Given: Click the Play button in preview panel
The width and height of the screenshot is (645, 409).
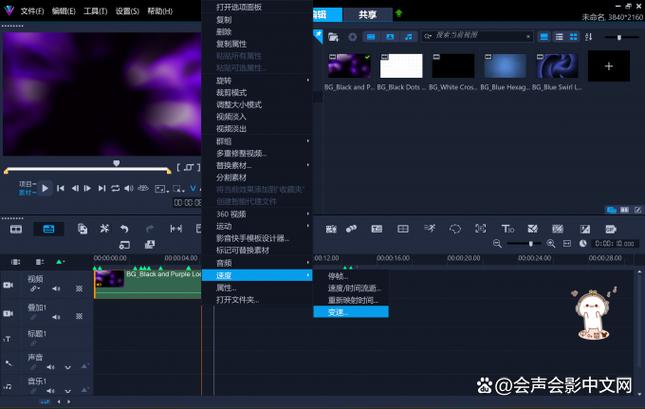Looking at the screenshot, I should pos(45,188).
